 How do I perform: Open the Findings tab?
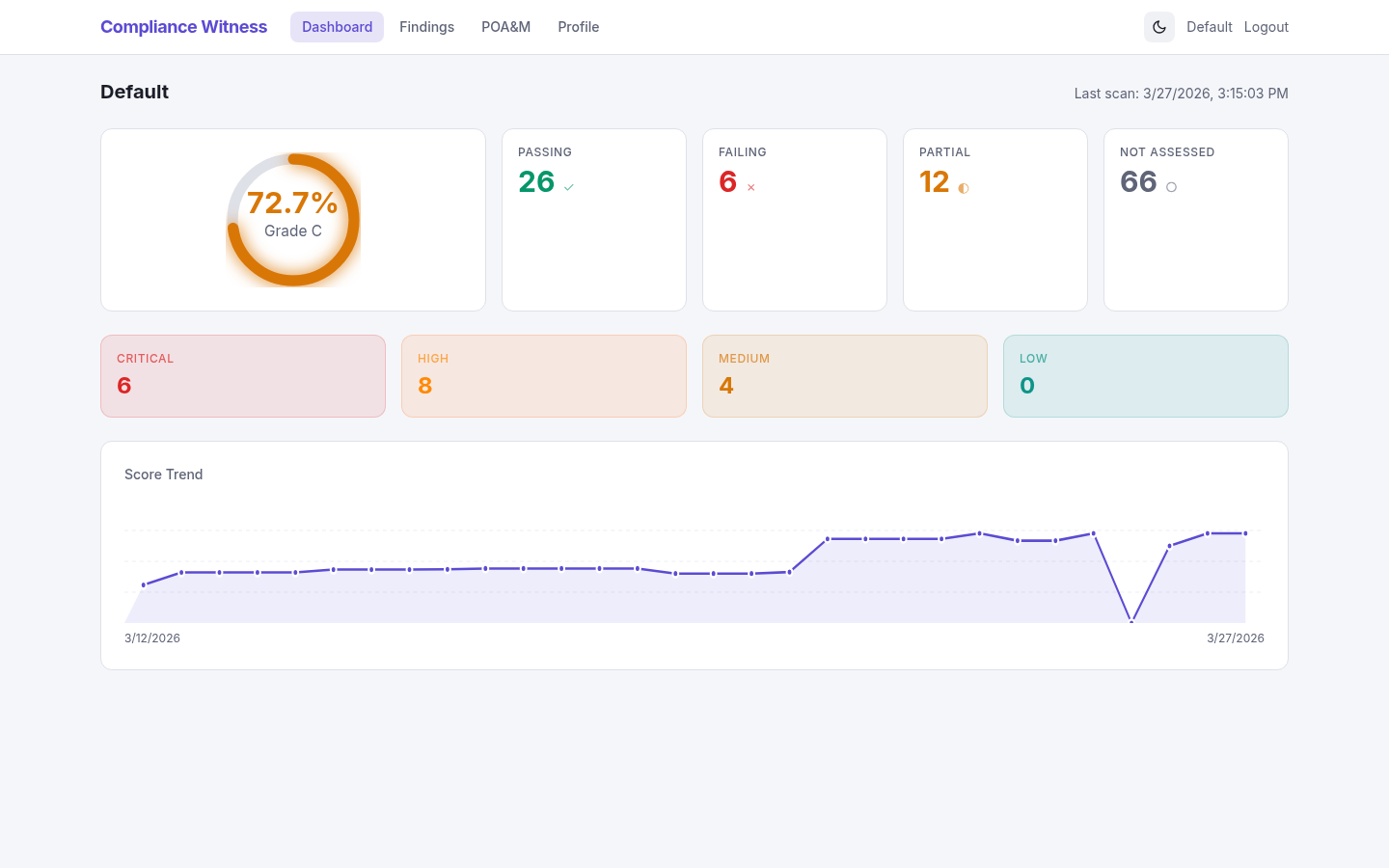[426, 27]
